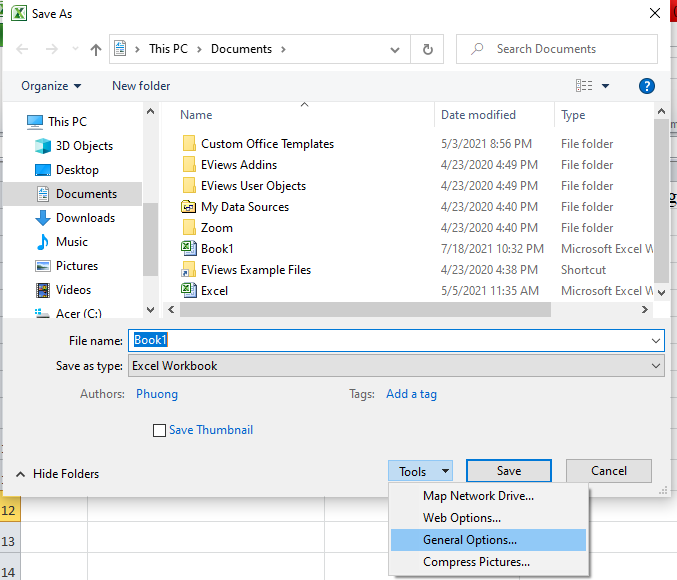This screenshot has height=580, width=677.
Task: Click the navigation pane scrollbar thumb
Action: tap(150, 239)
